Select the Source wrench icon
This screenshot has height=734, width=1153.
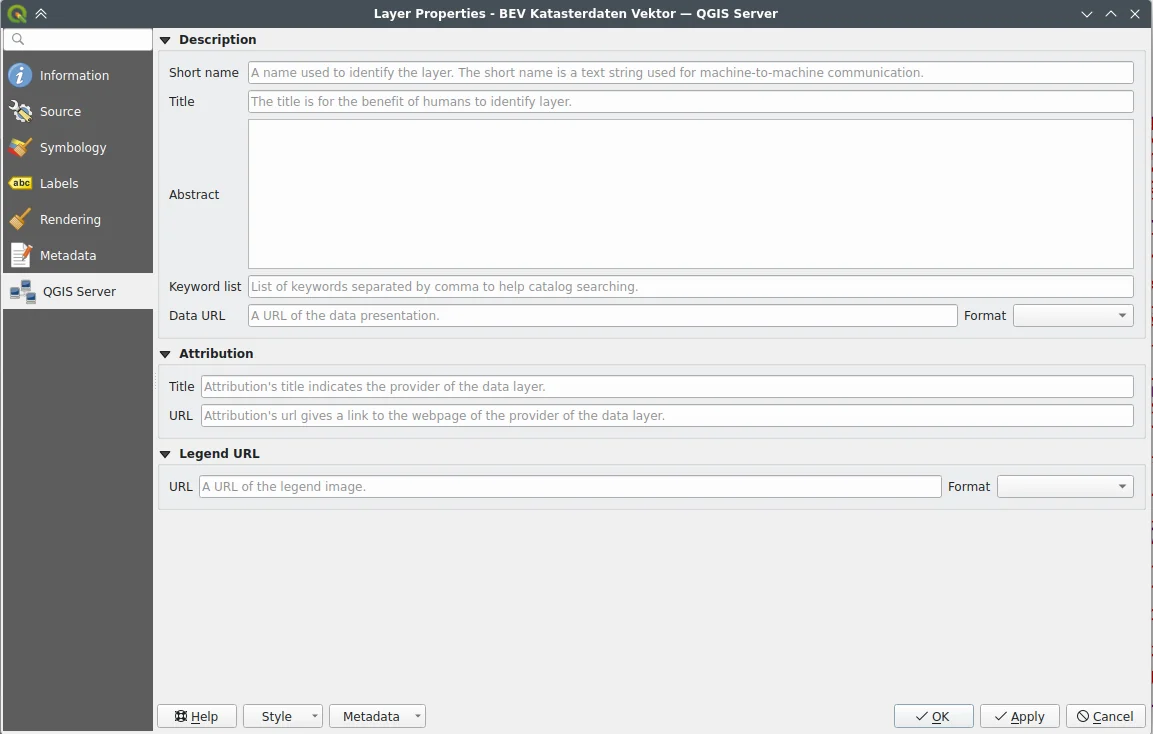coord(20,111)
